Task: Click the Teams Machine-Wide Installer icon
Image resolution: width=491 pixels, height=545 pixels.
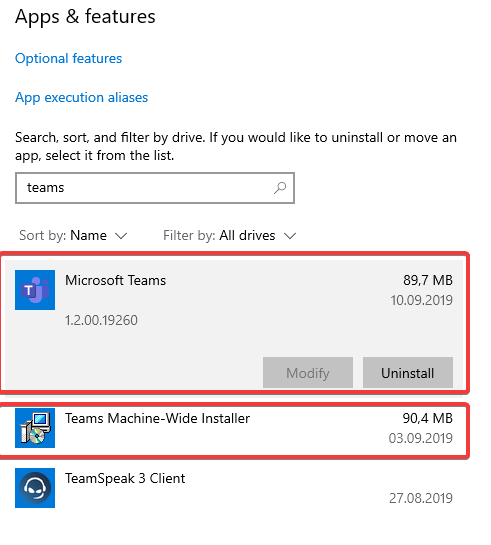Action: pyautogui.click(x=35, y=428)
